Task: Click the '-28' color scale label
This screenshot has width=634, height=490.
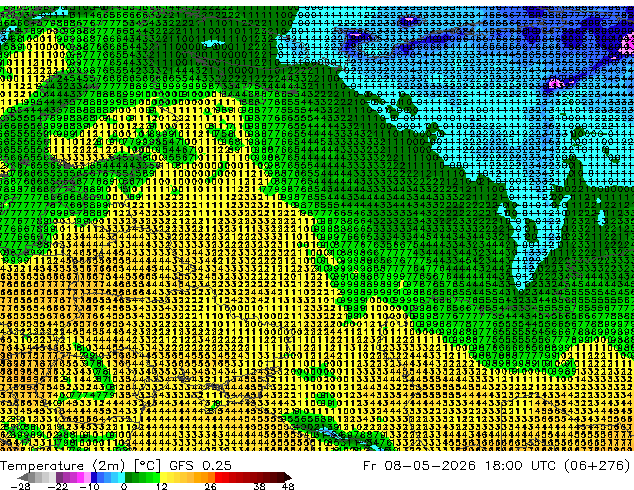Action: click(x=20, y=486)
